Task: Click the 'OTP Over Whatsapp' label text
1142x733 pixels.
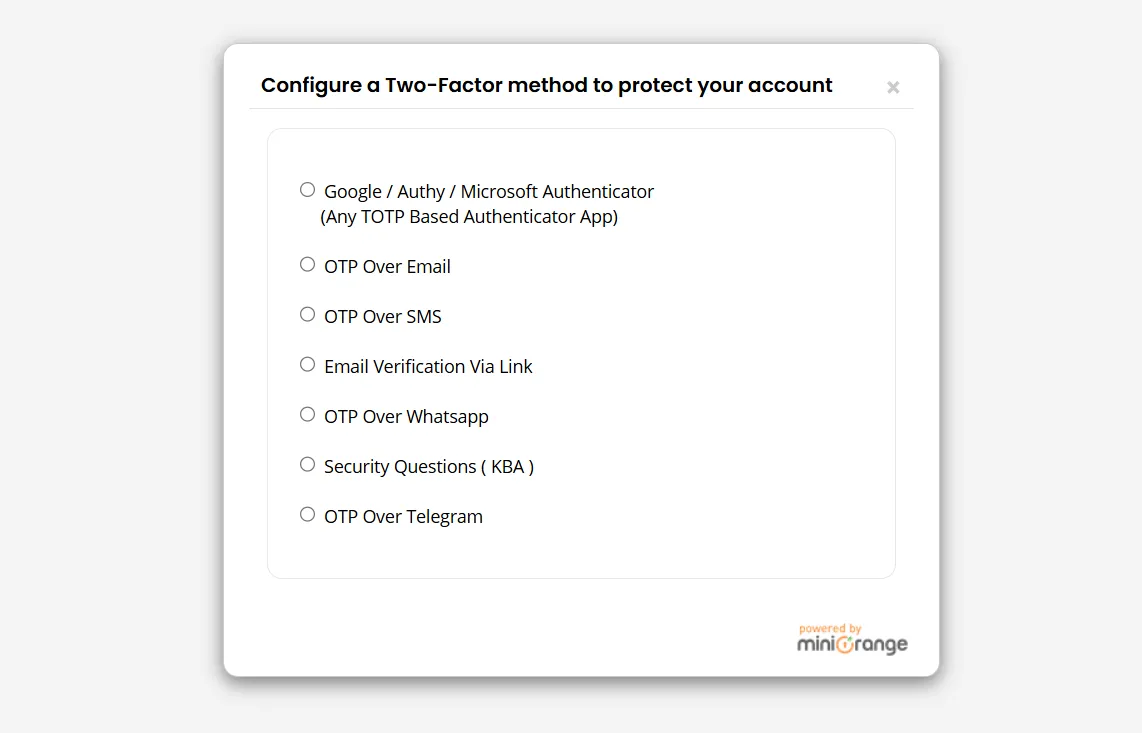Action: pos(406,417)
